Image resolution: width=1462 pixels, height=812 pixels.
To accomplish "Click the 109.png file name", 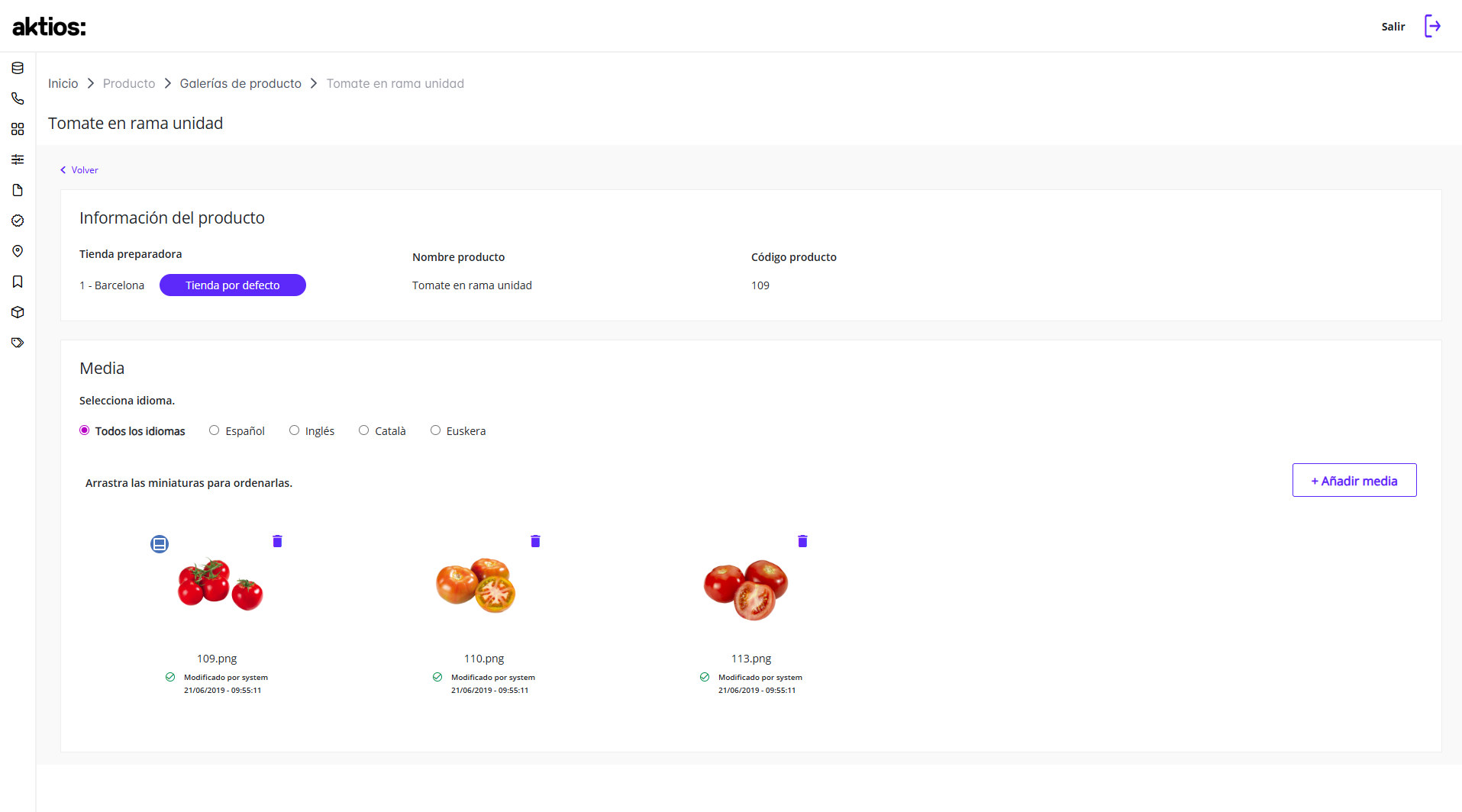I will pyautogui.click(x=217, y=659).
